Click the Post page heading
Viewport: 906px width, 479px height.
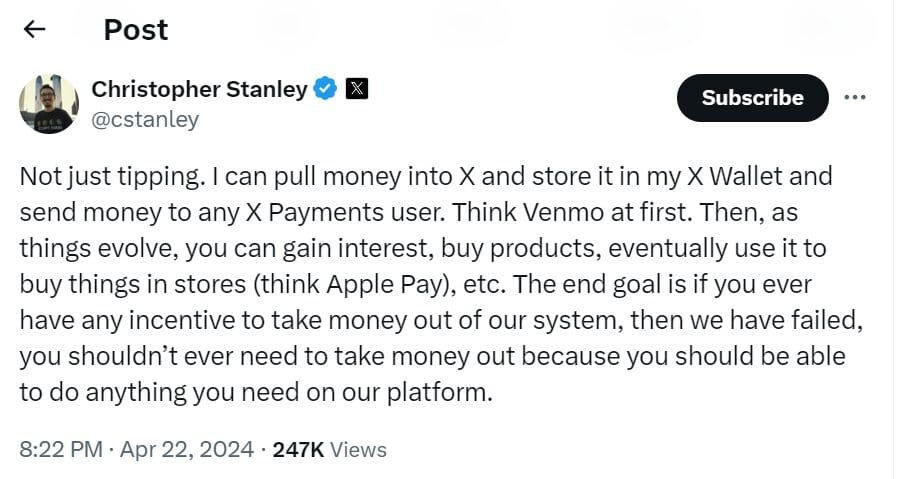[x=135, y=29]
